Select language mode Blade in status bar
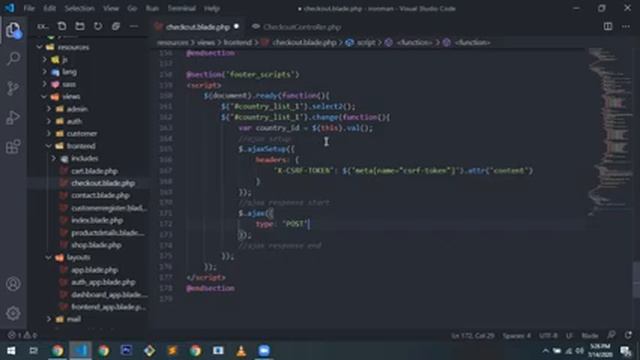Image resolution: width=640 pixels, height=360 pixels. pyautogui.click(x=589, y=336)
